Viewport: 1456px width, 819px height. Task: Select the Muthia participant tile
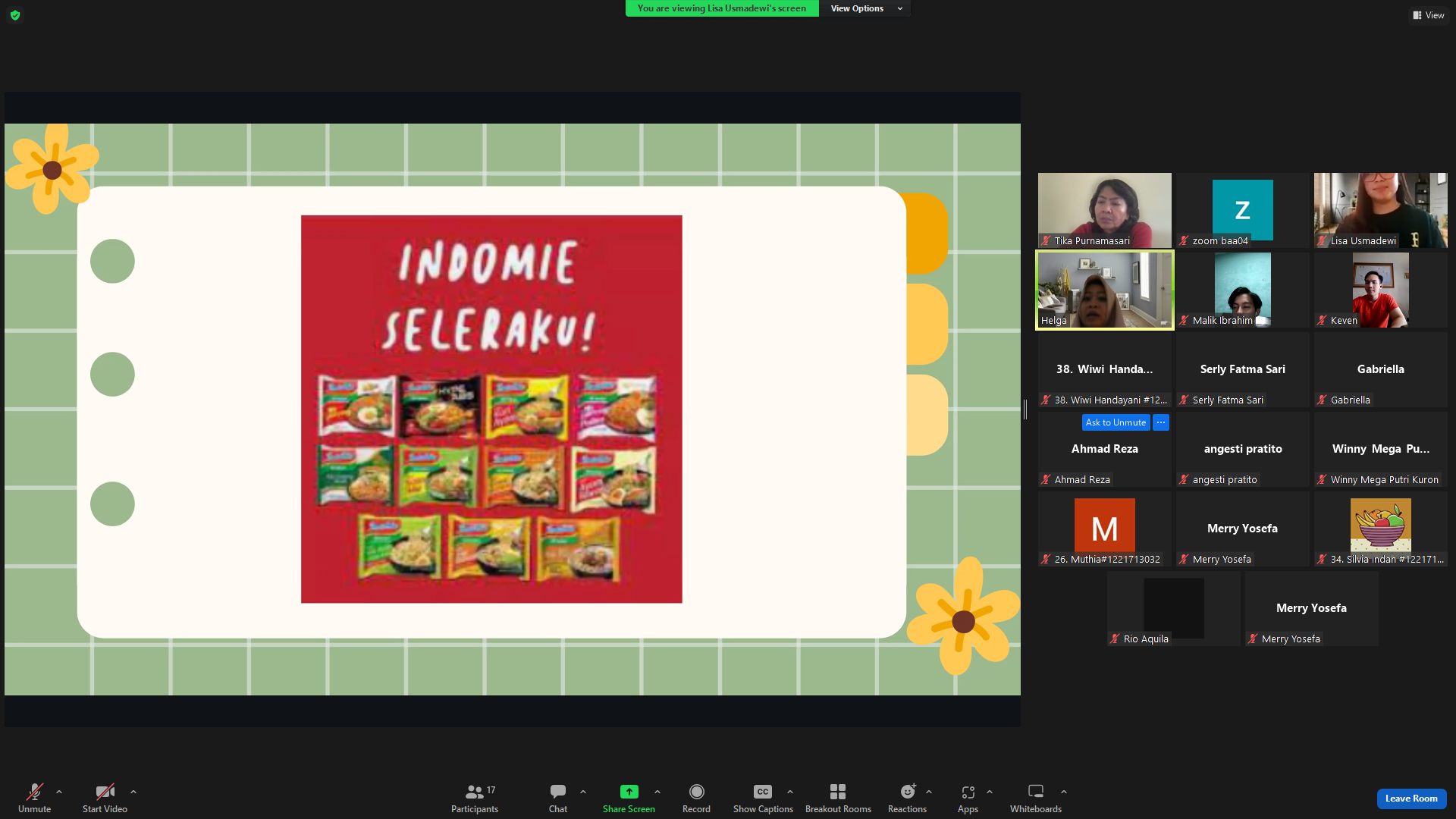click(x=1105, y=529)
